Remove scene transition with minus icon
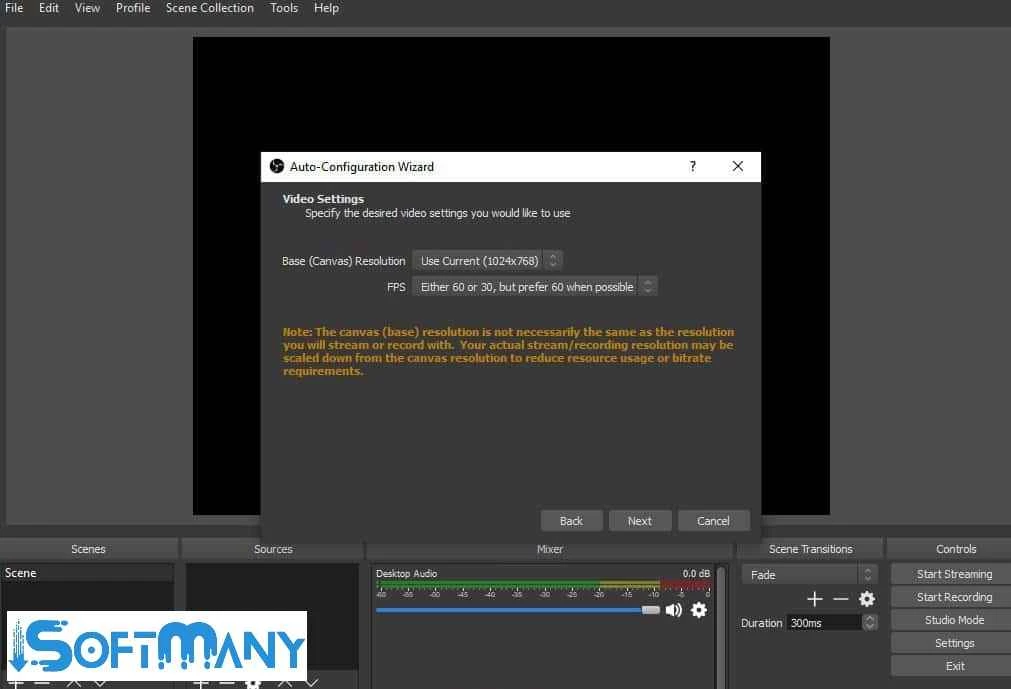 coord(840,599)
